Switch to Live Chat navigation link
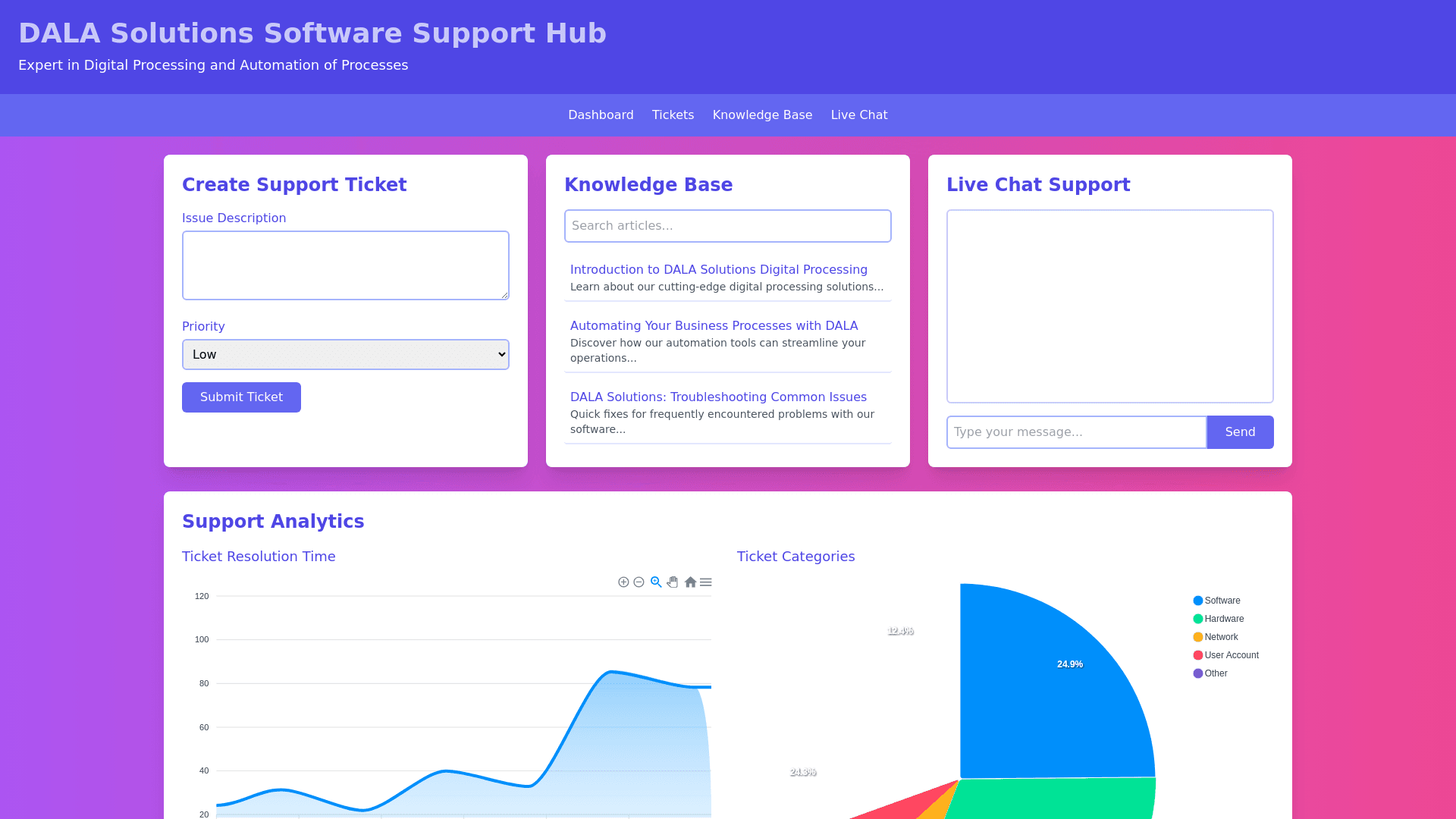The image size is (1456, 819). pos(858,115)
